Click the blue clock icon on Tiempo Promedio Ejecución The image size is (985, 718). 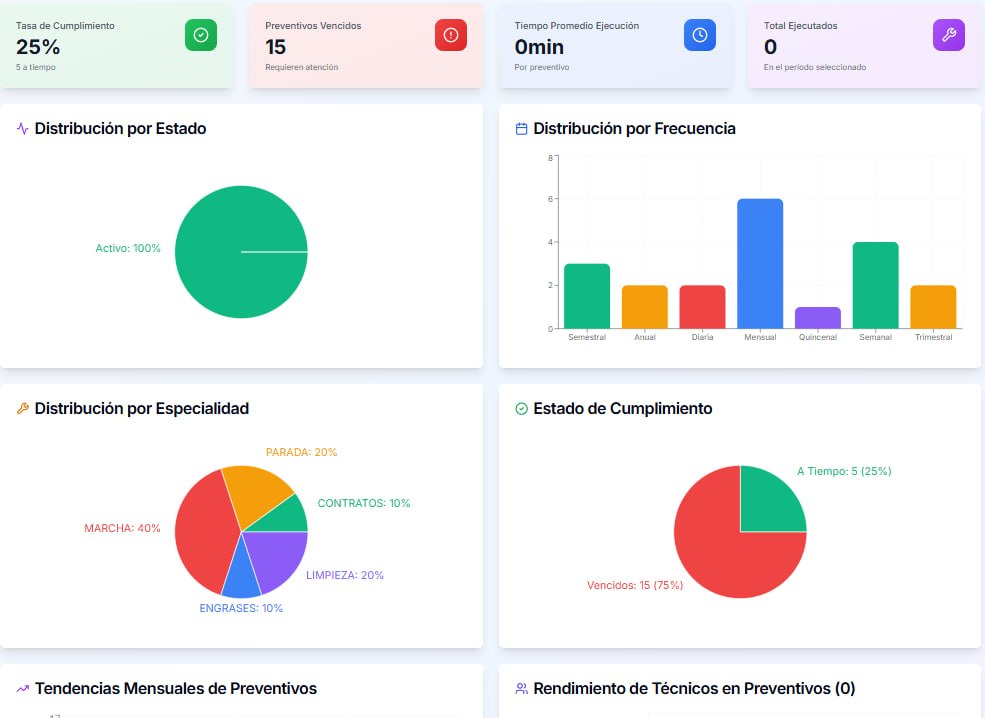point(700,35)
